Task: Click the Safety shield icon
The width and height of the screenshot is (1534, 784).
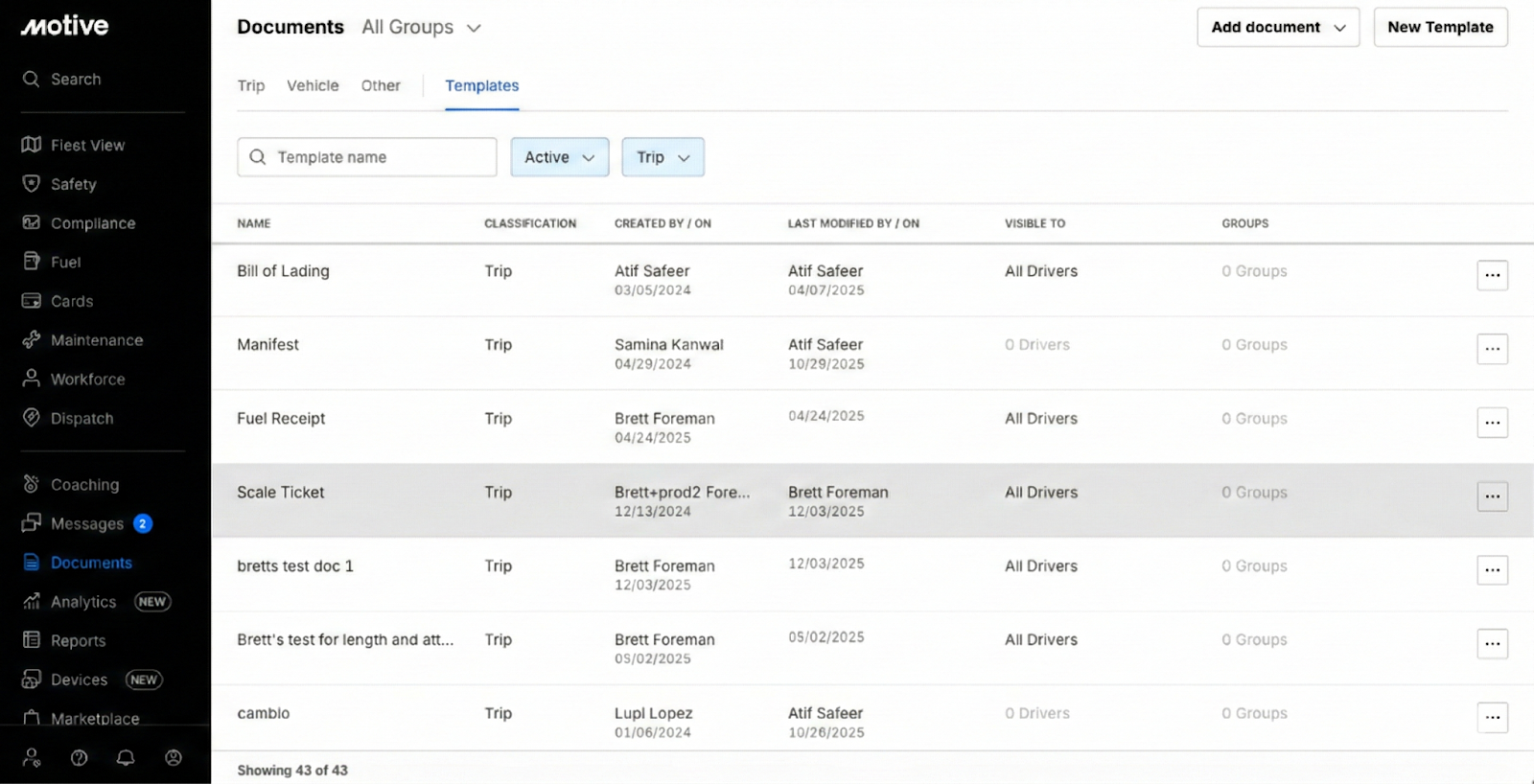Action: pos(32,184)
